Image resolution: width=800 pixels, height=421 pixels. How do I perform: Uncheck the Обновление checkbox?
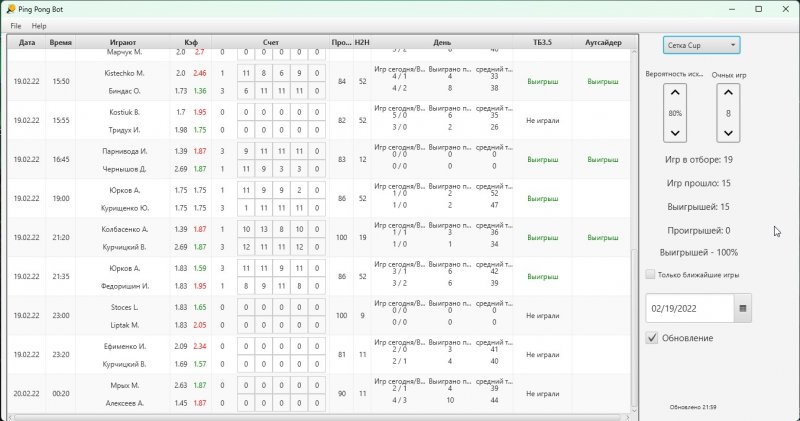click(x=652, y=338)
